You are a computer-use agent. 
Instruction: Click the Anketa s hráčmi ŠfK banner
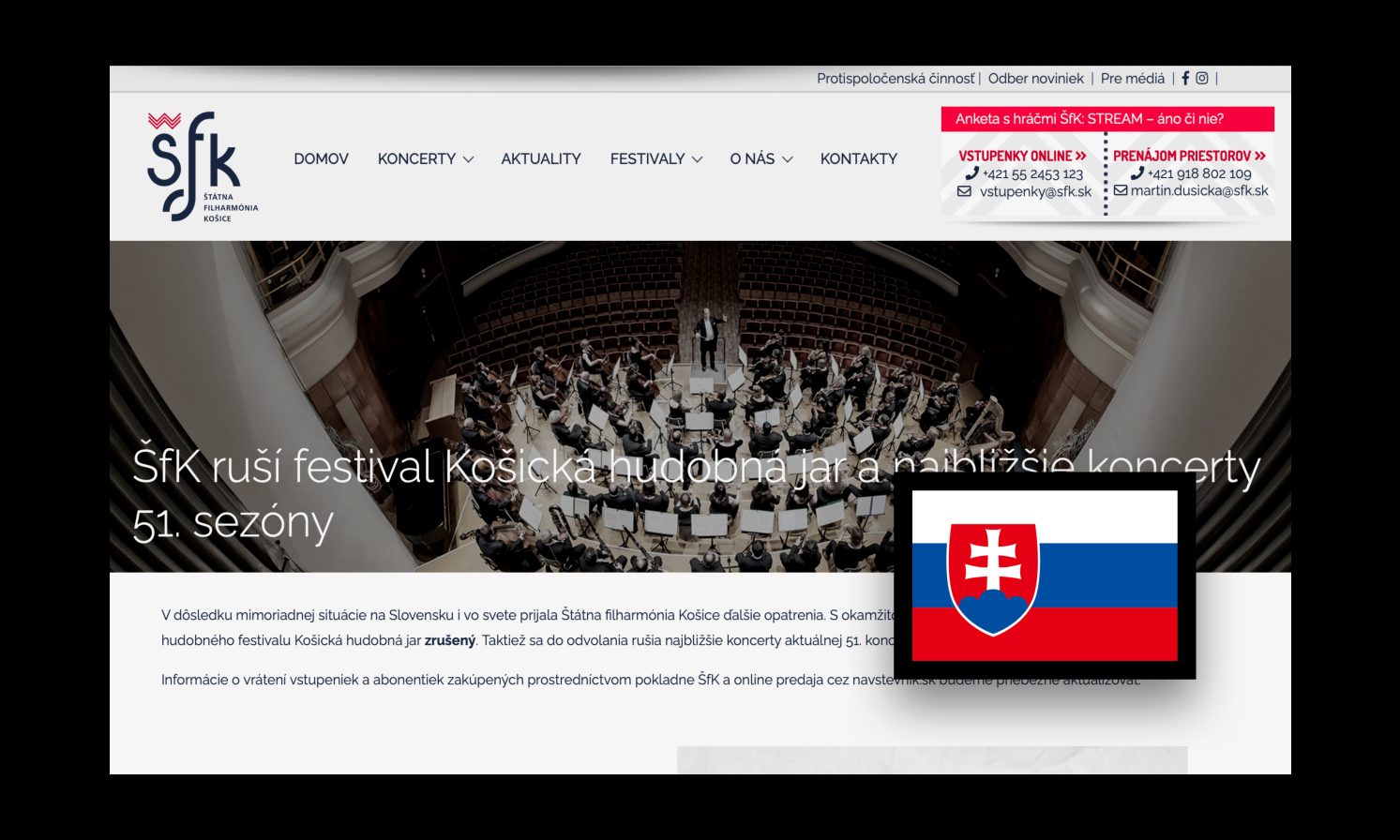pos(1107,119)
